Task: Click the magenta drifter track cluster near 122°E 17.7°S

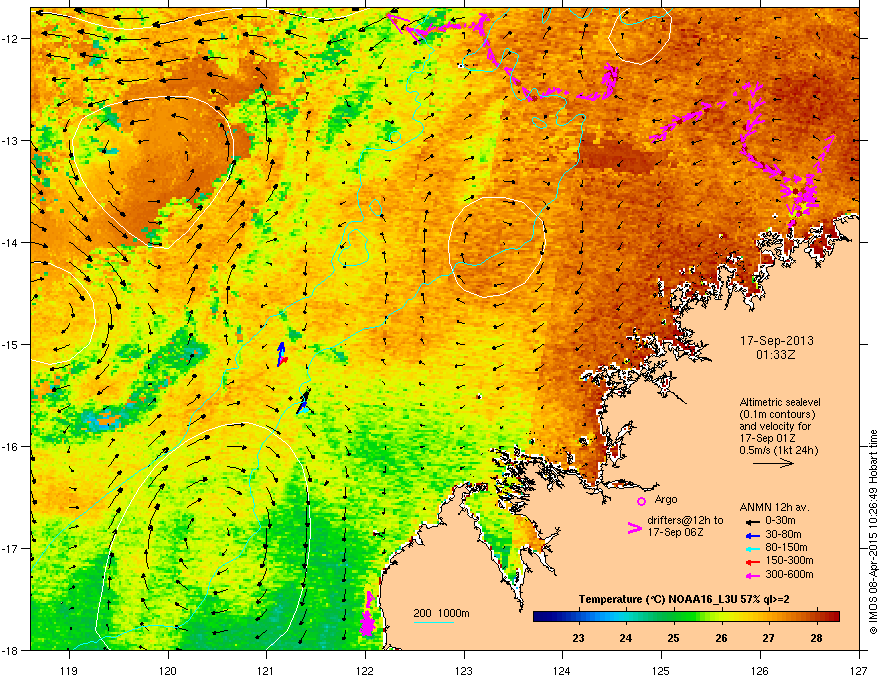Action: pyautogui.click(x=367, y=615)
